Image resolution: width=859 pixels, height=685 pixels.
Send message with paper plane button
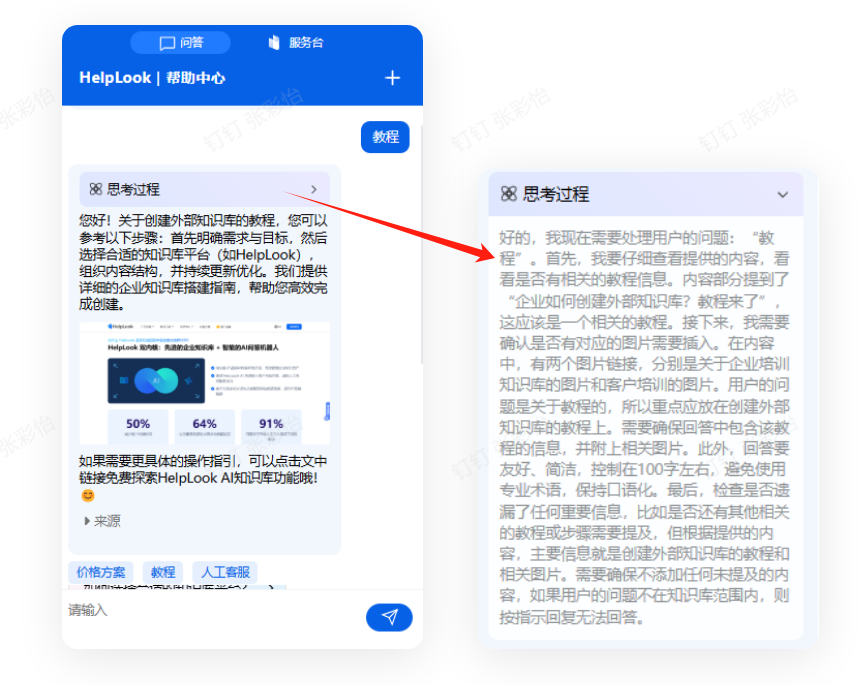(x=389, y=618)
